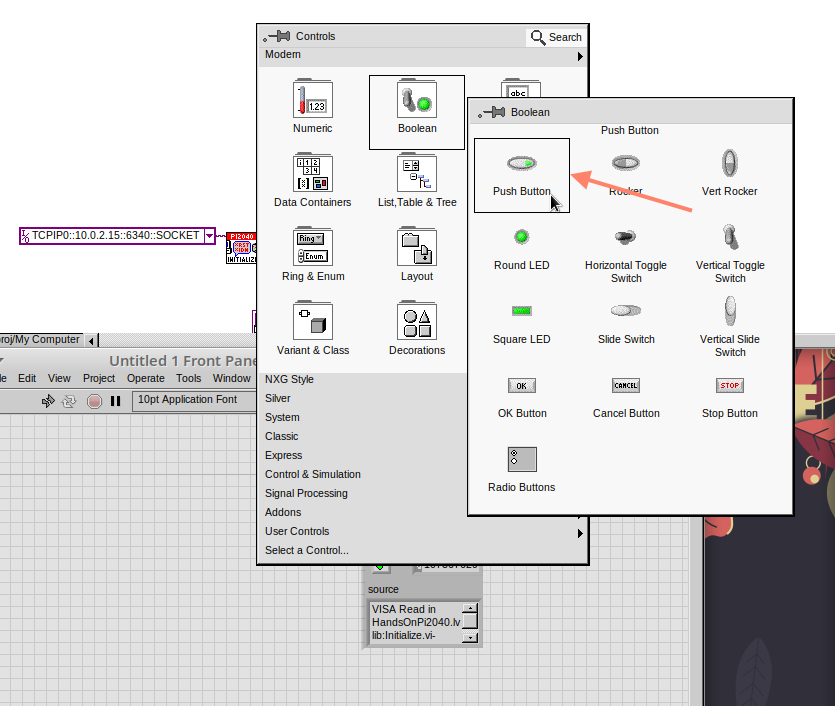Viewport: 835px width, 706px height.
Task: Pin the Boolean palette with thumbtack
Action: (492, 112)
